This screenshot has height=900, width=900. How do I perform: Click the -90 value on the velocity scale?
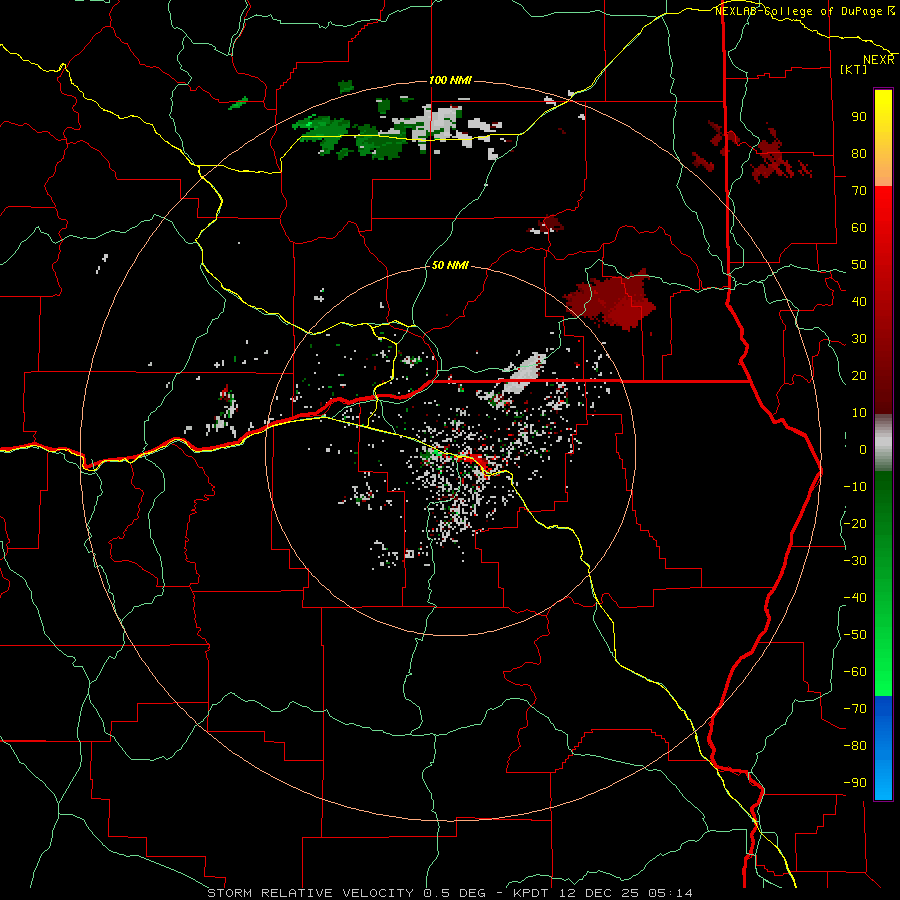[x=855, y=783]
